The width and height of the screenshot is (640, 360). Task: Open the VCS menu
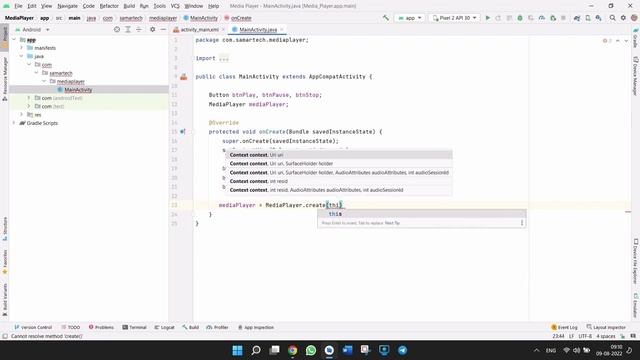[175, 6]
